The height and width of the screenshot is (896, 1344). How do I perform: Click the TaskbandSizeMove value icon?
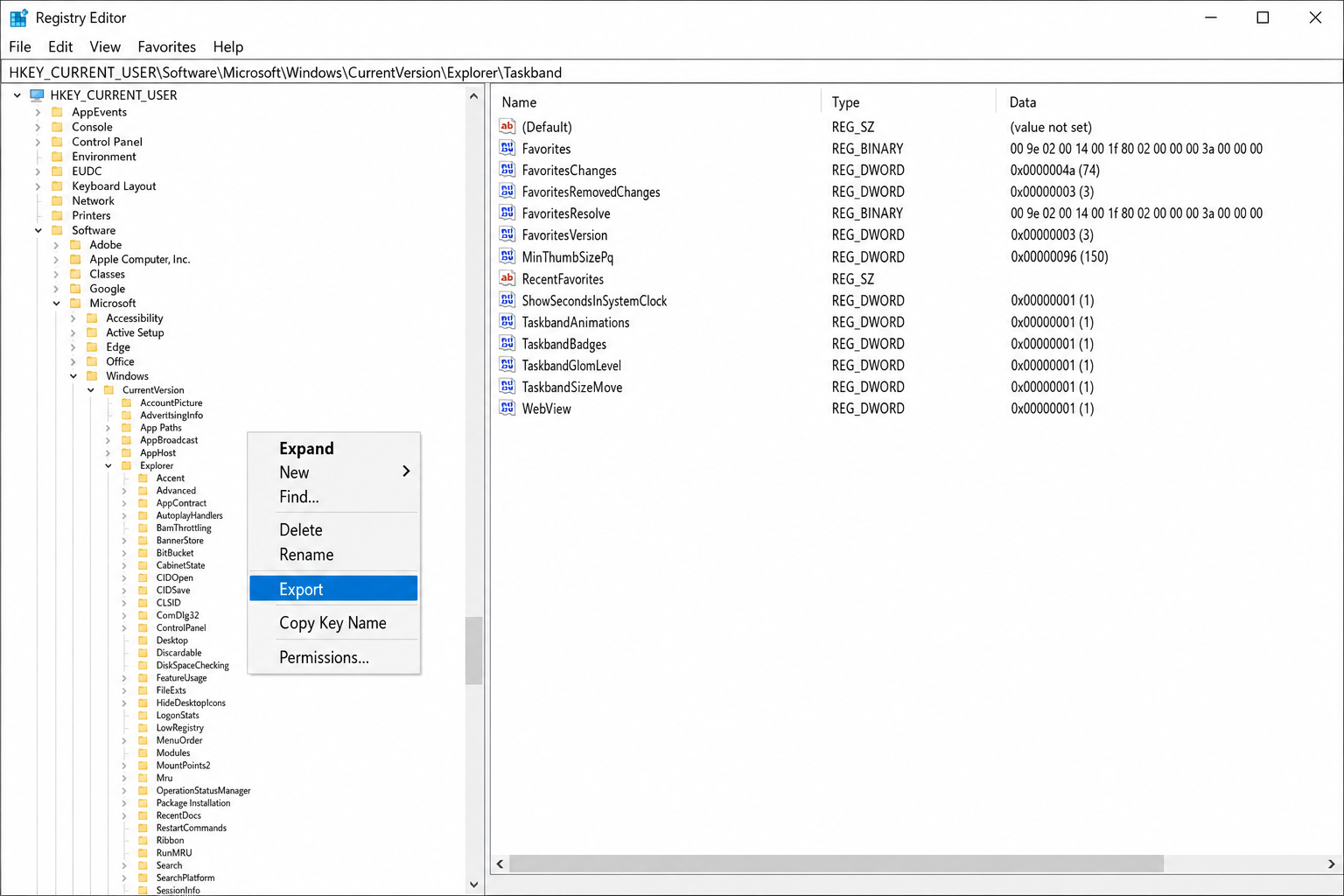tap(507, 387)
